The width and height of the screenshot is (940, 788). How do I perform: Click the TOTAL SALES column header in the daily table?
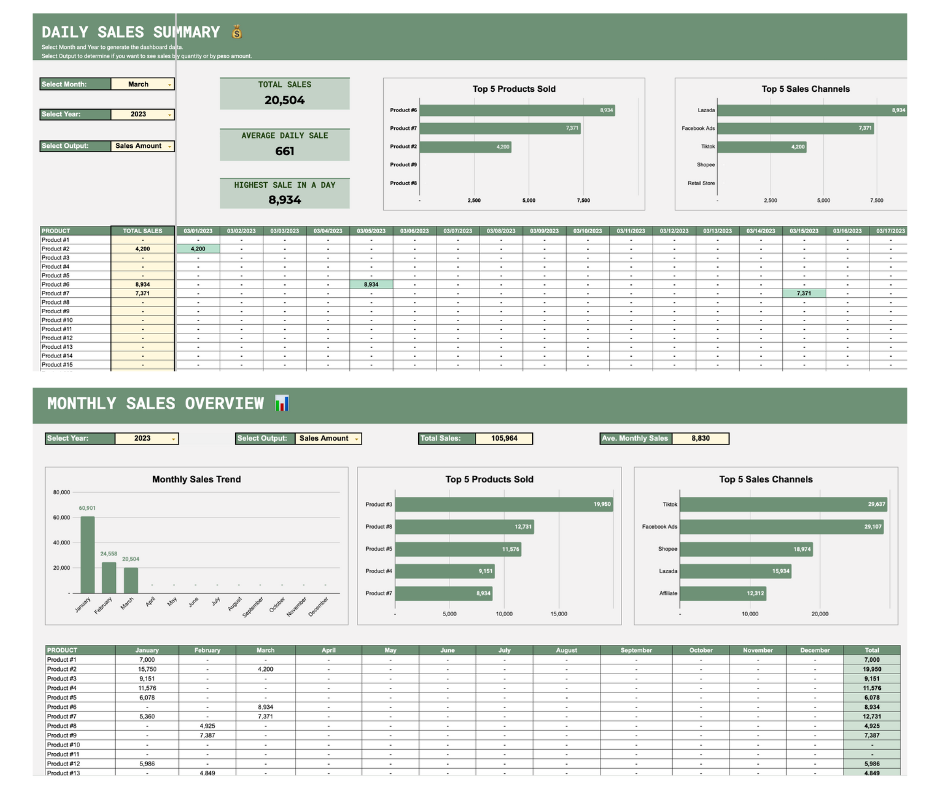143,231
